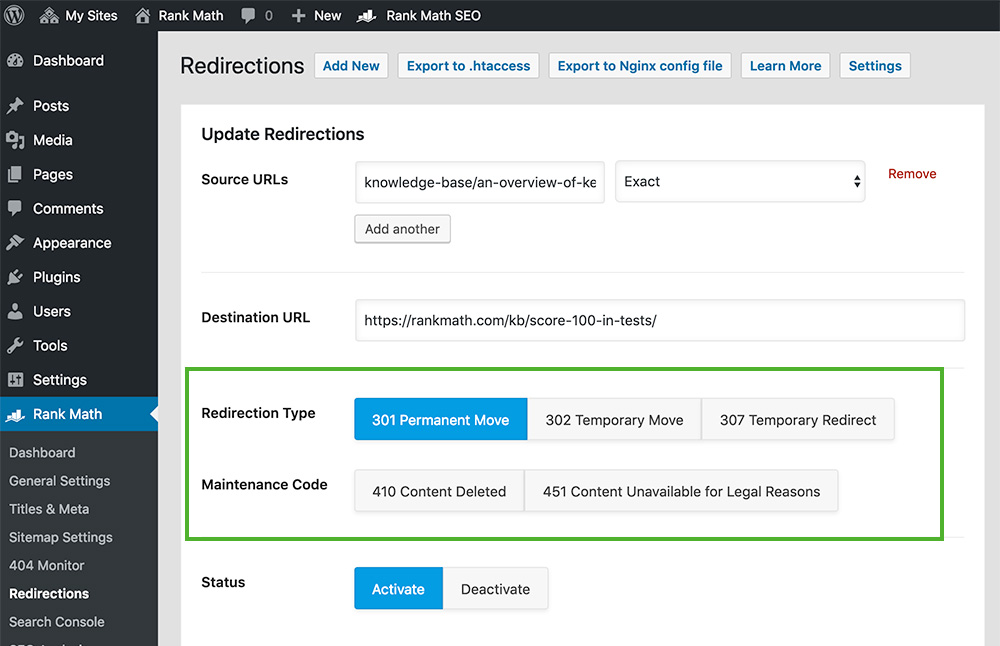Viewport: 1000px width, 646px height.
Task: Open General Settings submenu
Action: pyautogui.click(x=59, y=480)
